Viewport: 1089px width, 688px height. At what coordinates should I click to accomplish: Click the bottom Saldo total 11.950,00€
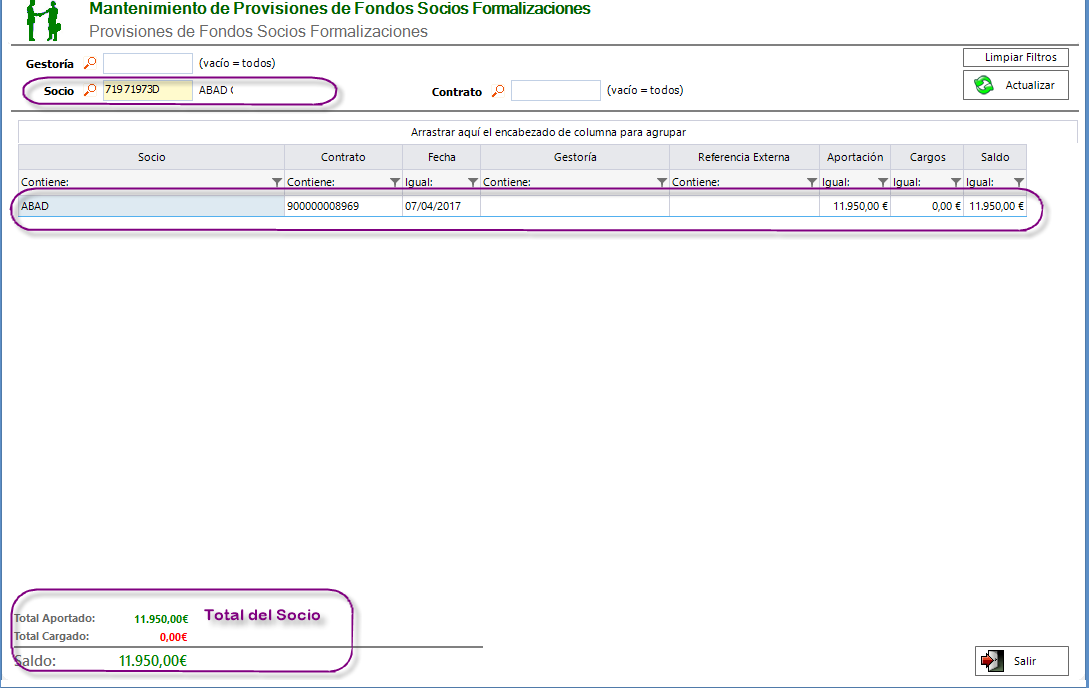click(153, 661)
